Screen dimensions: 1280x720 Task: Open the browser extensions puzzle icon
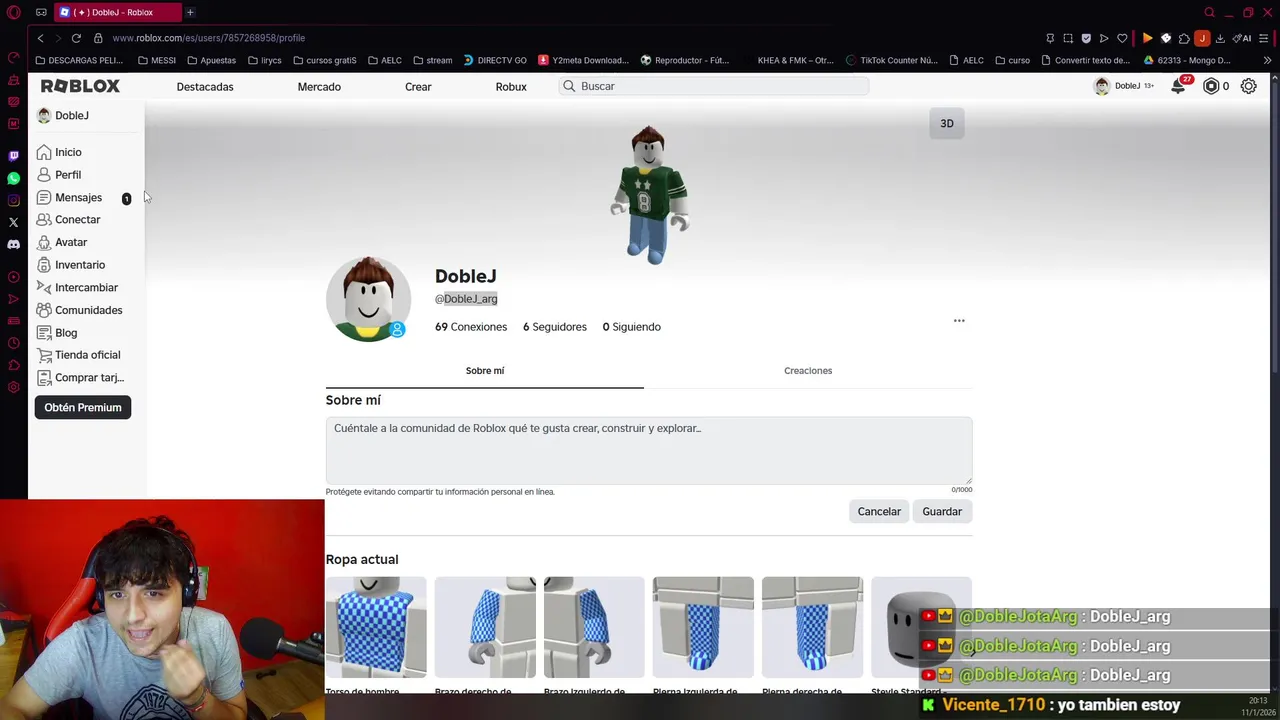click(x=1184, y=38)
